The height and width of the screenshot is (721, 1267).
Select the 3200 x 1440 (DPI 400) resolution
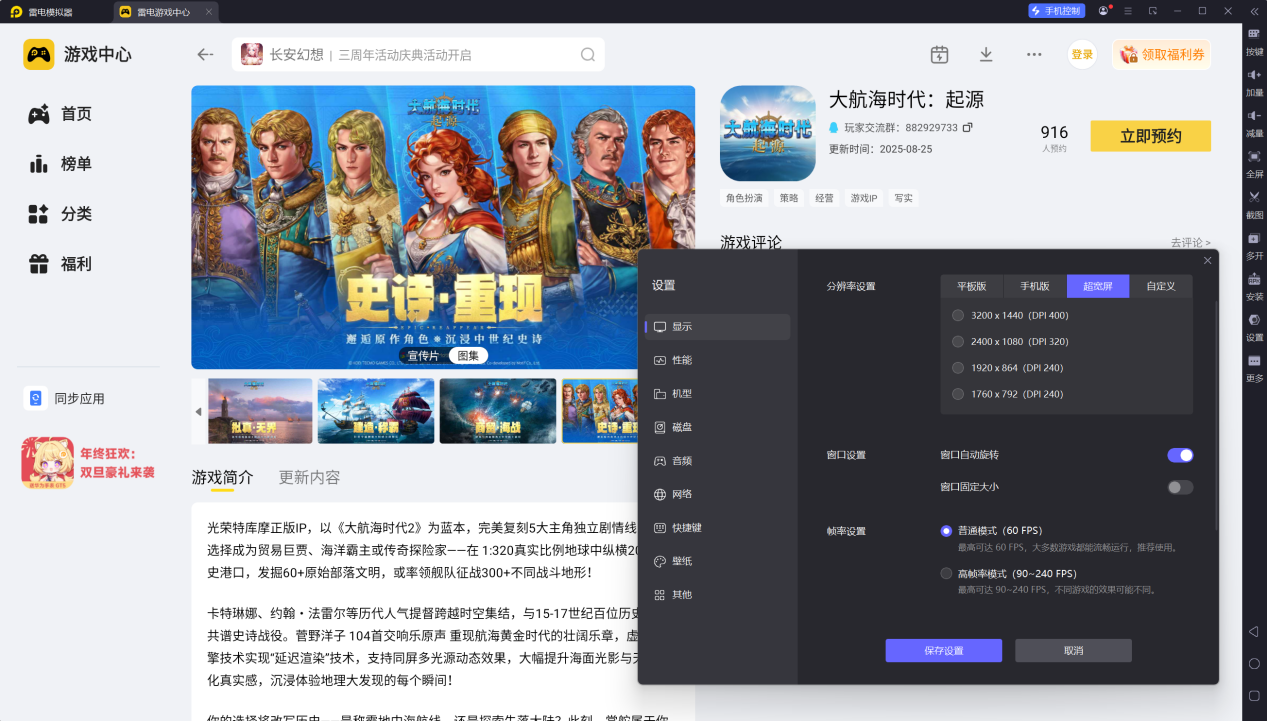pos(1010,315)
